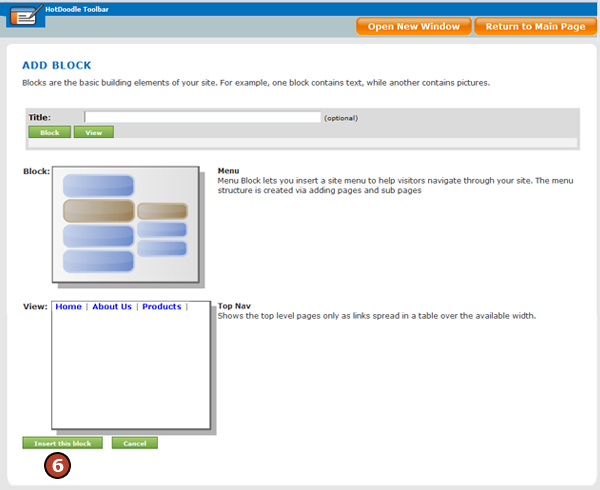The image size is (600, 490).
Task: Select the bold 'Menu' block name
Action: 228,171
